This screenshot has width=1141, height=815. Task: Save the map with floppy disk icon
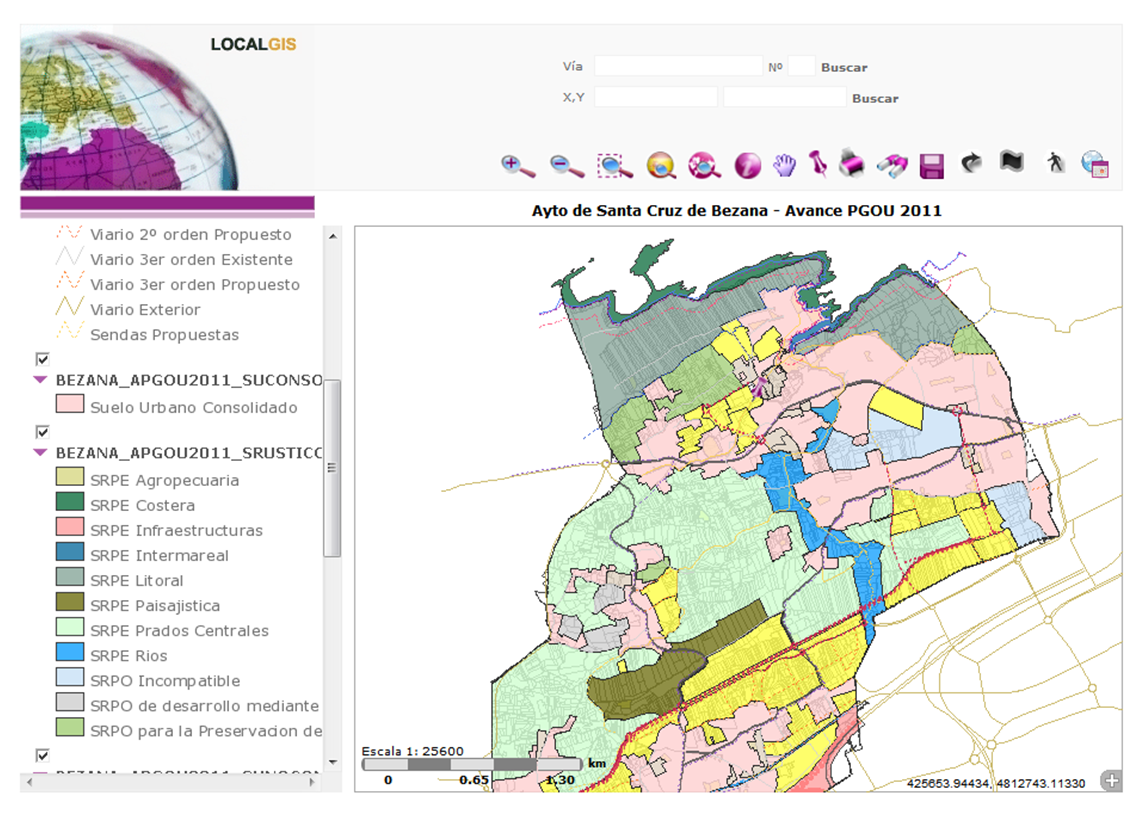click(x=931, y=166)
